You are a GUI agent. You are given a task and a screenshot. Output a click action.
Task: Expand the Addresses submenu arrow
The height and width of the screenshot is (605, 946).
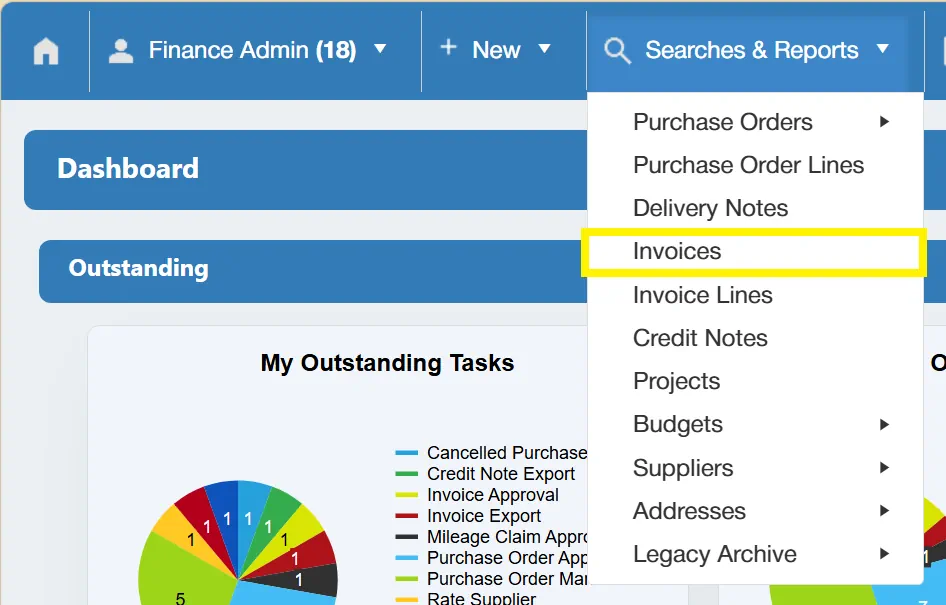[x=884, y=511]
